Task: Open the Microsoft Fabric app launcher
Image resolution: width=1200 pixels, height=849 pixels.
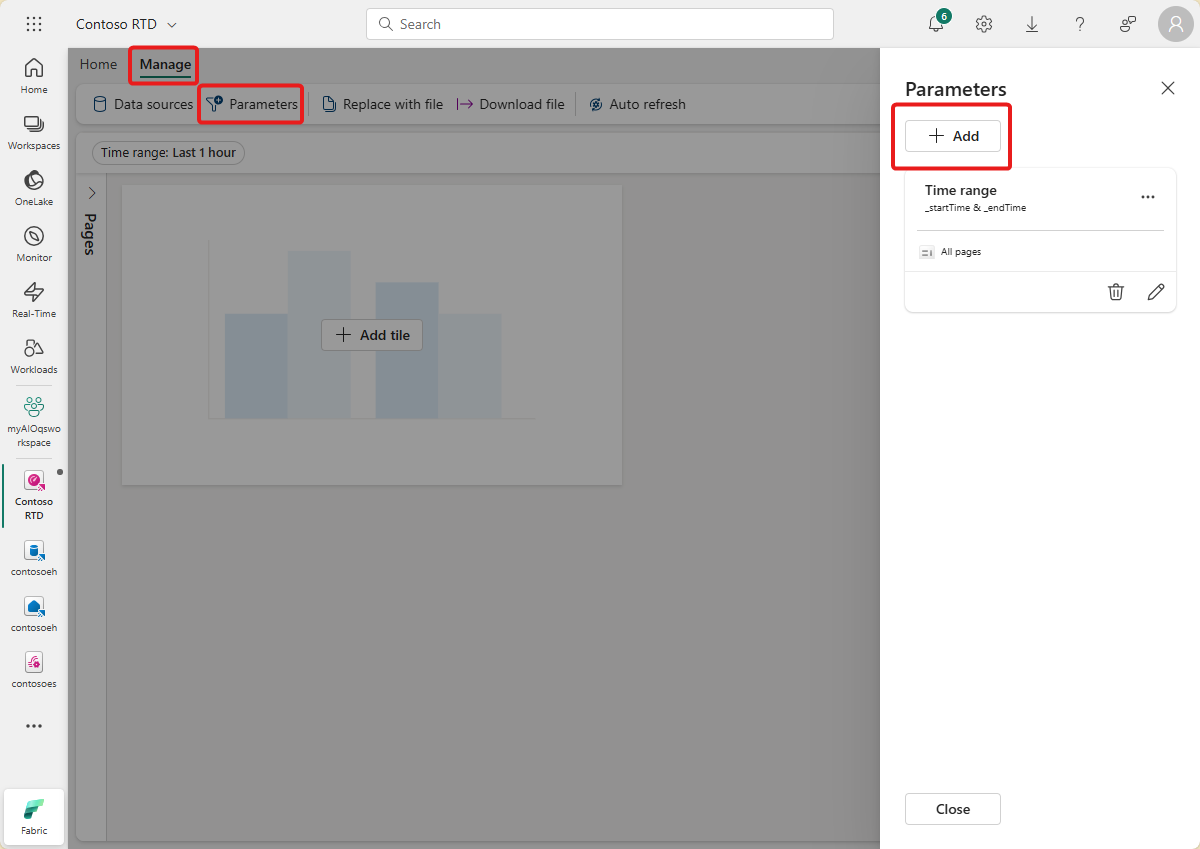Action: point(33,23)
